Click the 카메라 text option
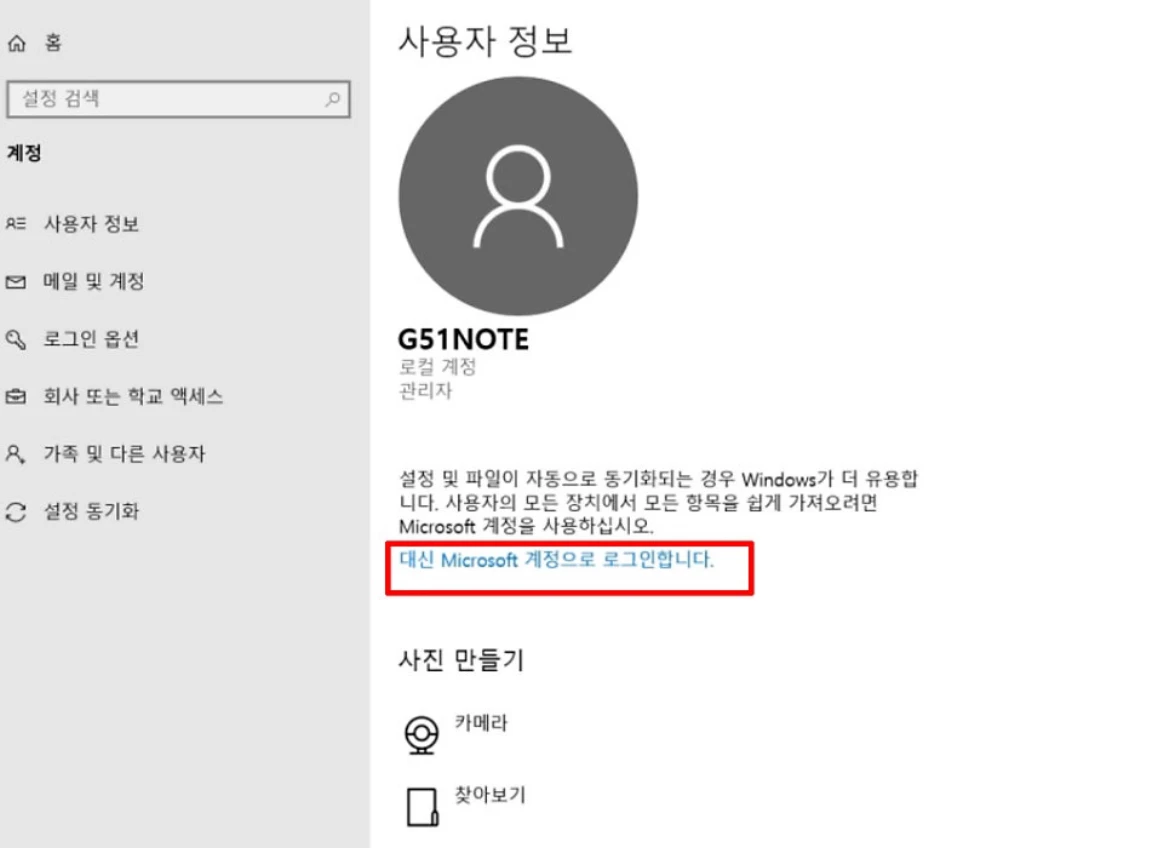 pyautogui.click(x=481, y=723)
